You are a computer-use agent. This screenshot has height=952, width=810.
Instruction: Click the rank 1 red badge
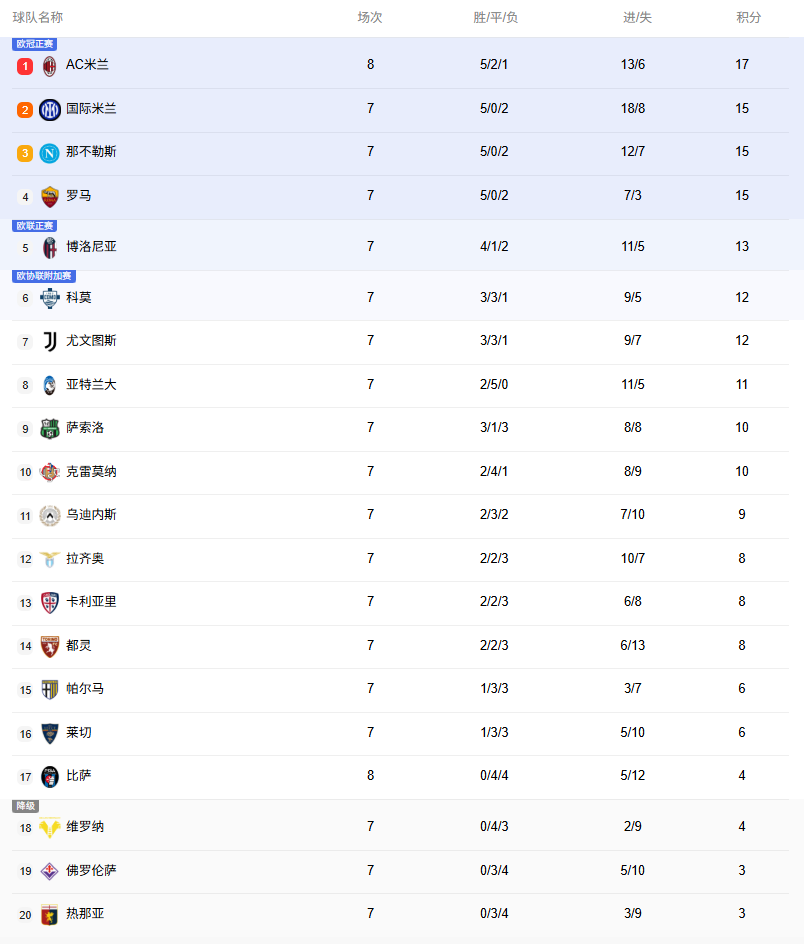tap(25, 66)
